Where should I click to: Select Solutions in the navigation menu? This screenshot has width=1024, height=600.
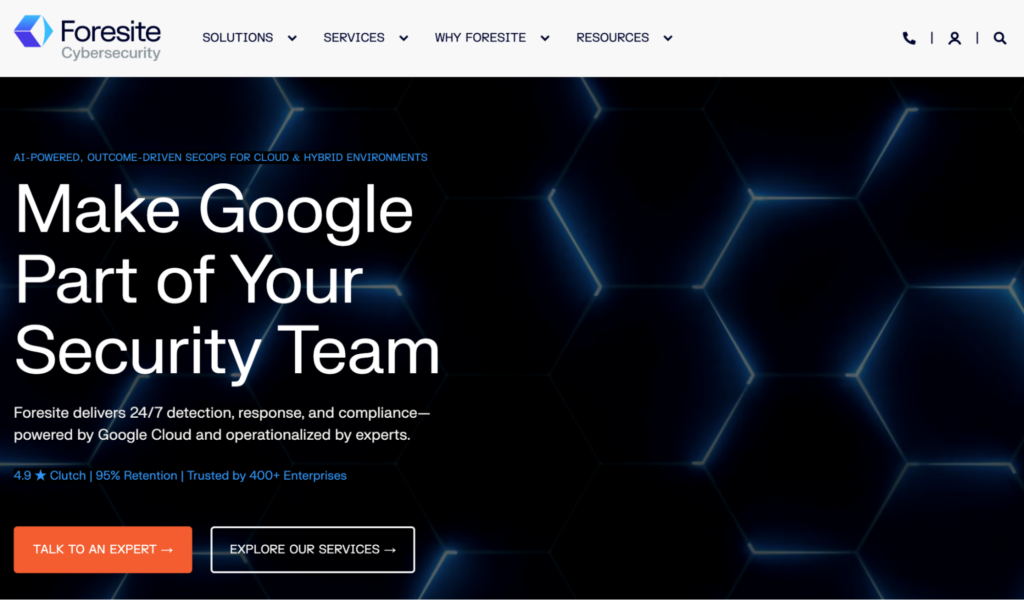pyautogui.click(x=237, y=37)
